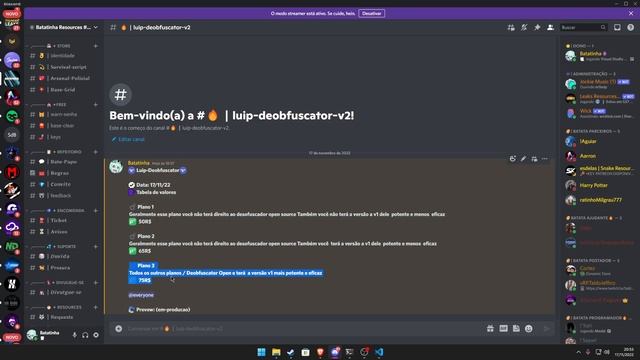Add channel to RESOURCES category
This screenshot has width=640, height=360.
coord(96,307)
